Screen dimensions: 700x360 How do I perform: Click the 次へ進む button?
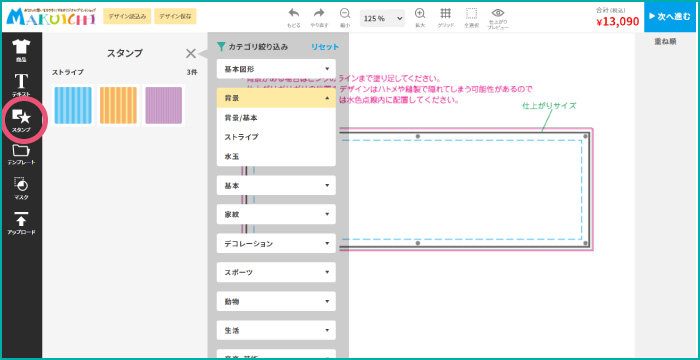[x=669, y=17]
